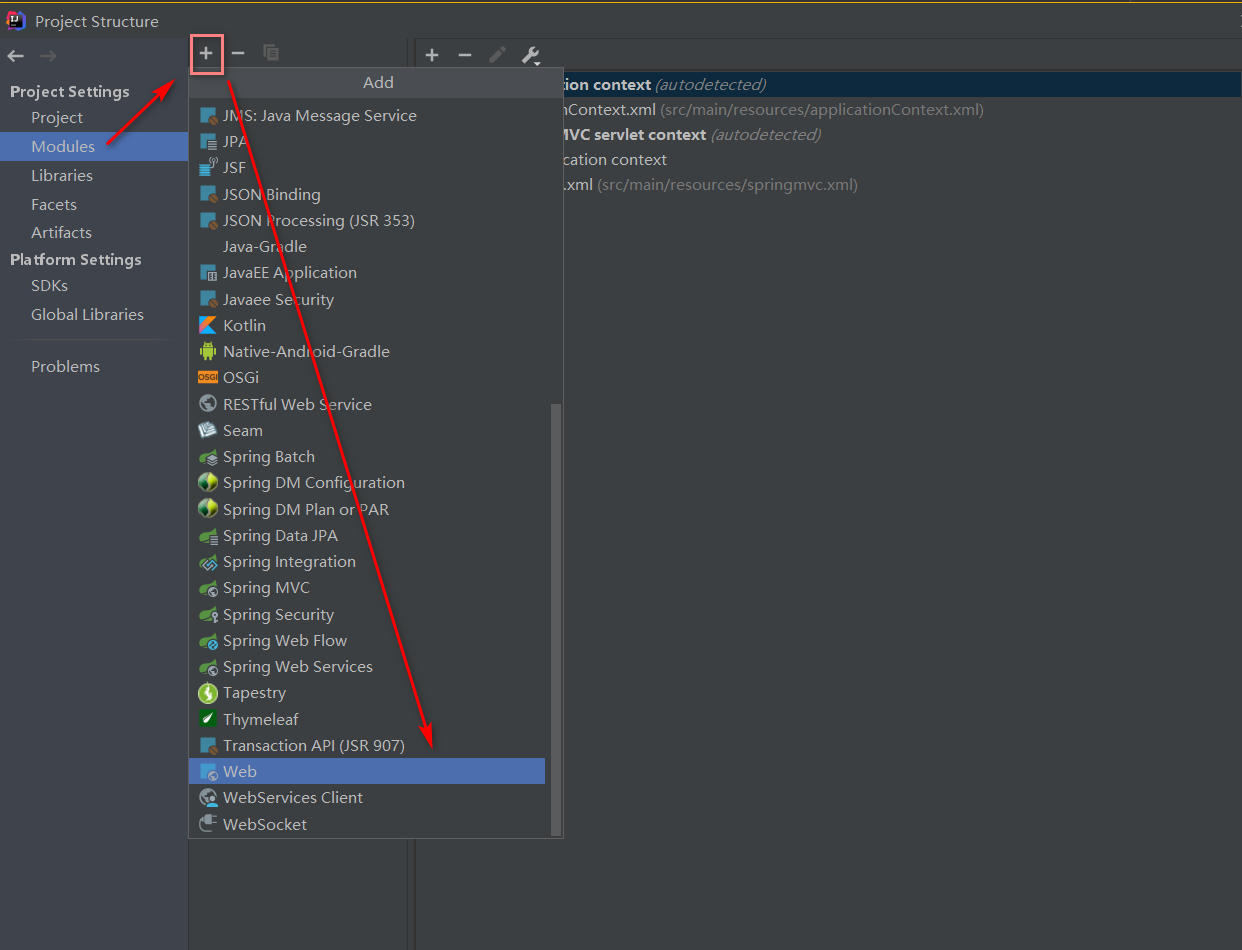
Task: Open the Problems section
Action: click(65, 366)
